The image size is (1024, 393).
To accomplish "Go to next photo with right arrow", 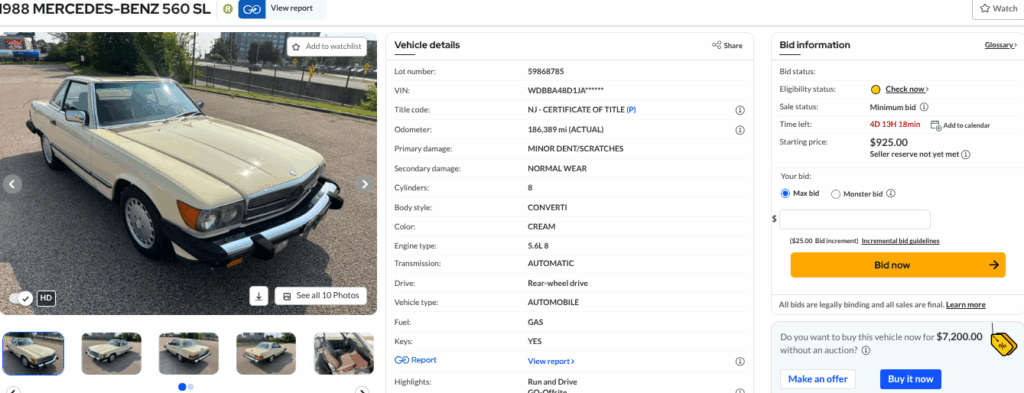I will [365, 184].
